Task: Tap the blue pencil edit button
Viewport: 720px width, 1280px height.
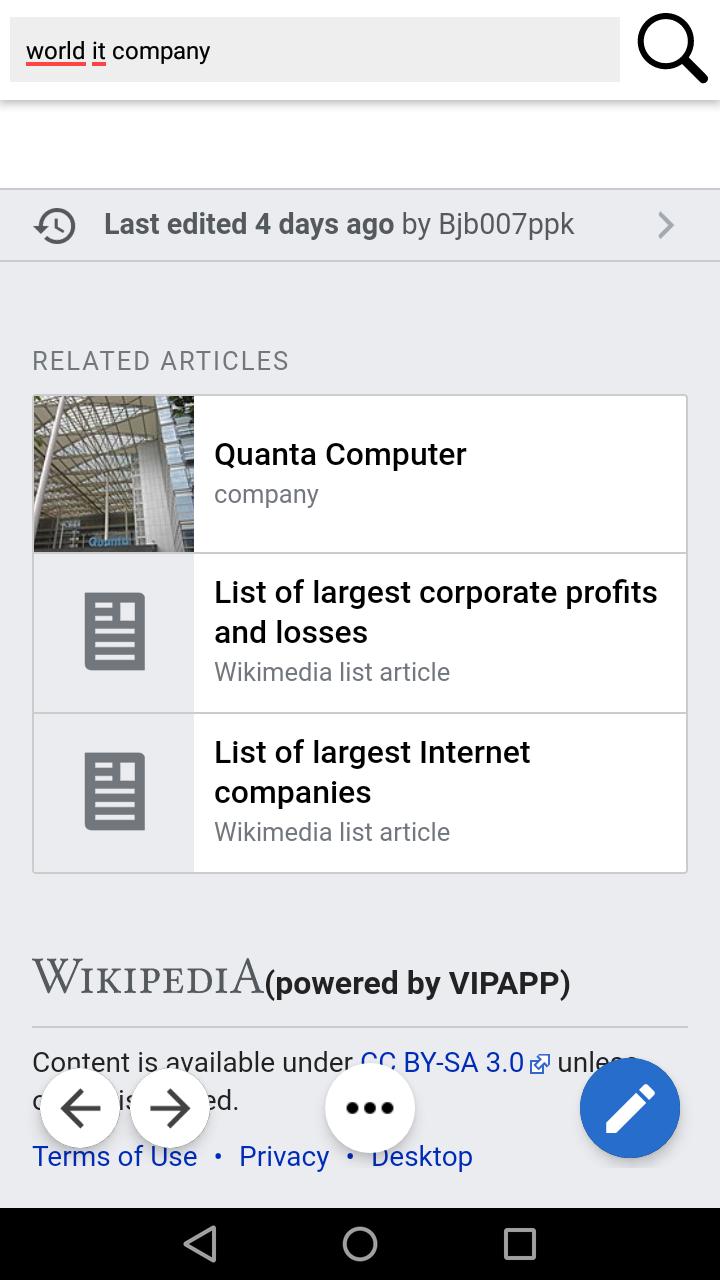Action: [630, 1108]
